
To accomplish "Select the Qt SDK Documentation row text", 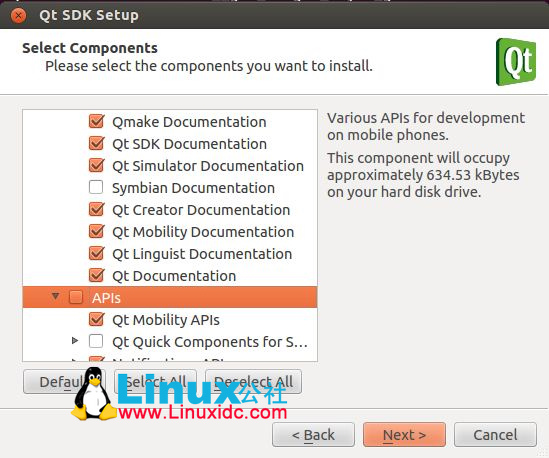I will 189,144.
